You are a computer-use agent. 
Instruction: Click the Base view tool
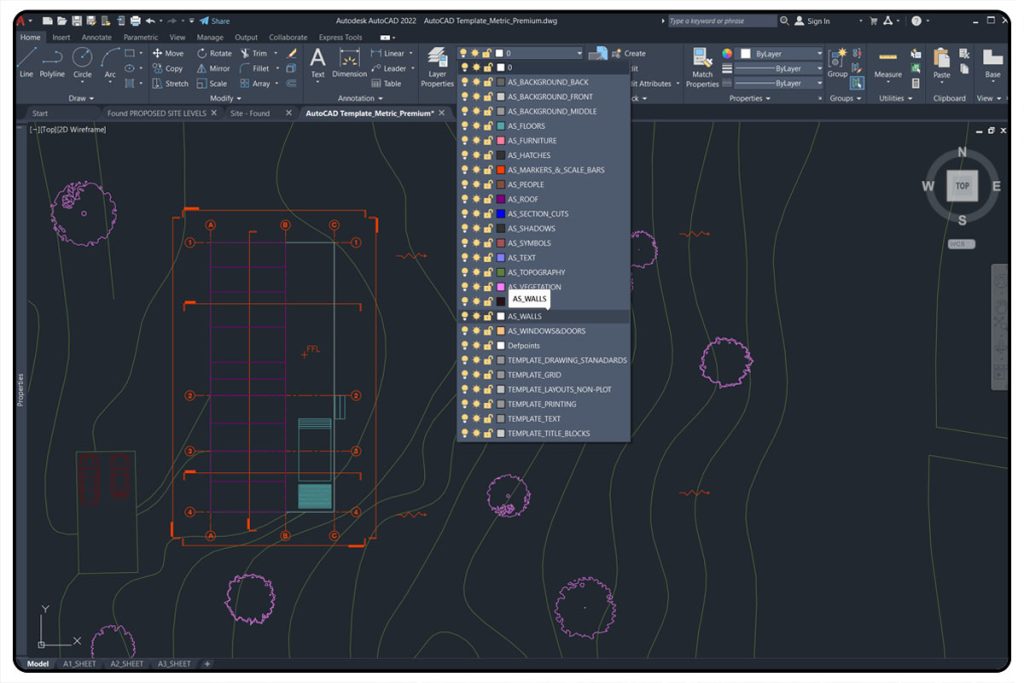pos(993,64)
